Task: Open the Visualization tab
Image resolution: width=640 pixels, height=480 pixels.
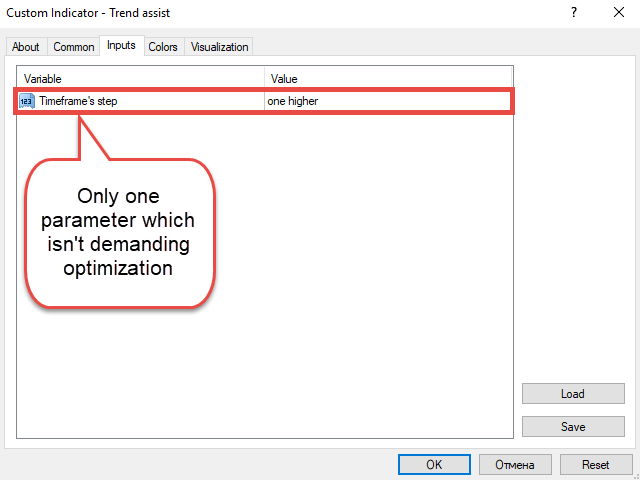Action: (219, 47)
